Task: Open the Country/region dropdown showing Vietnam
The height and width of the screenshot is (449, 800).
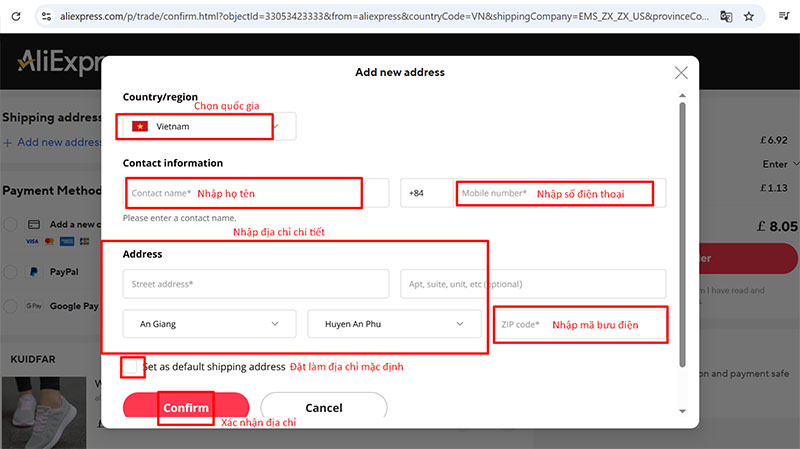Action: (209, 126)
